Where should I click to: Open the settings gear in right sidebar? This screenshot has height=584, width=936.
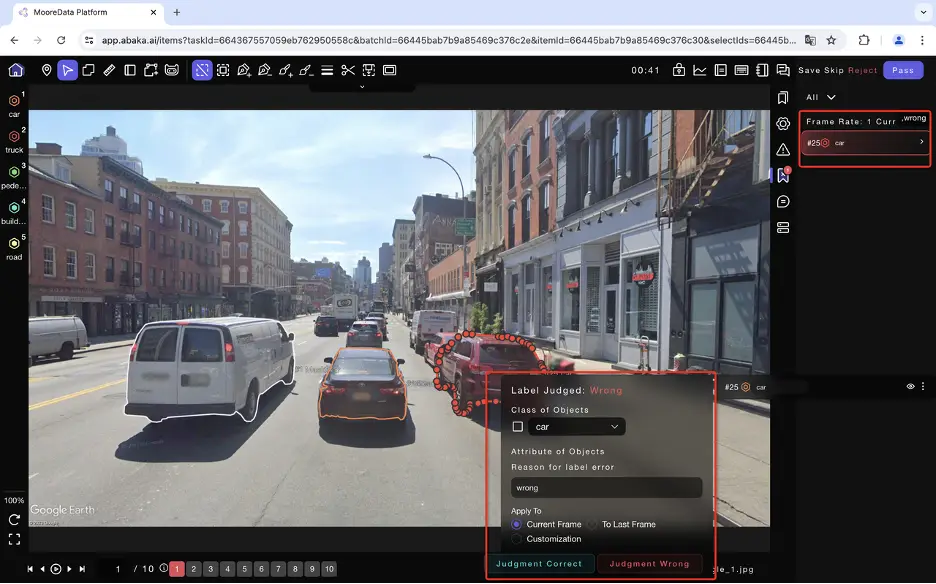pos(783,123)
